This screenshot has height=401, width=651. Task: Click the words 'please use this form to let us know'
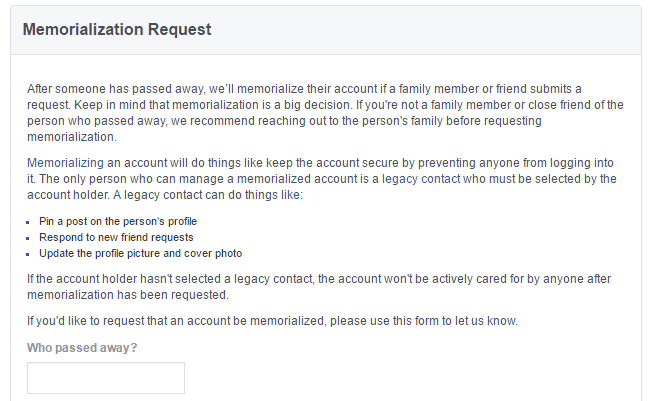423,321
